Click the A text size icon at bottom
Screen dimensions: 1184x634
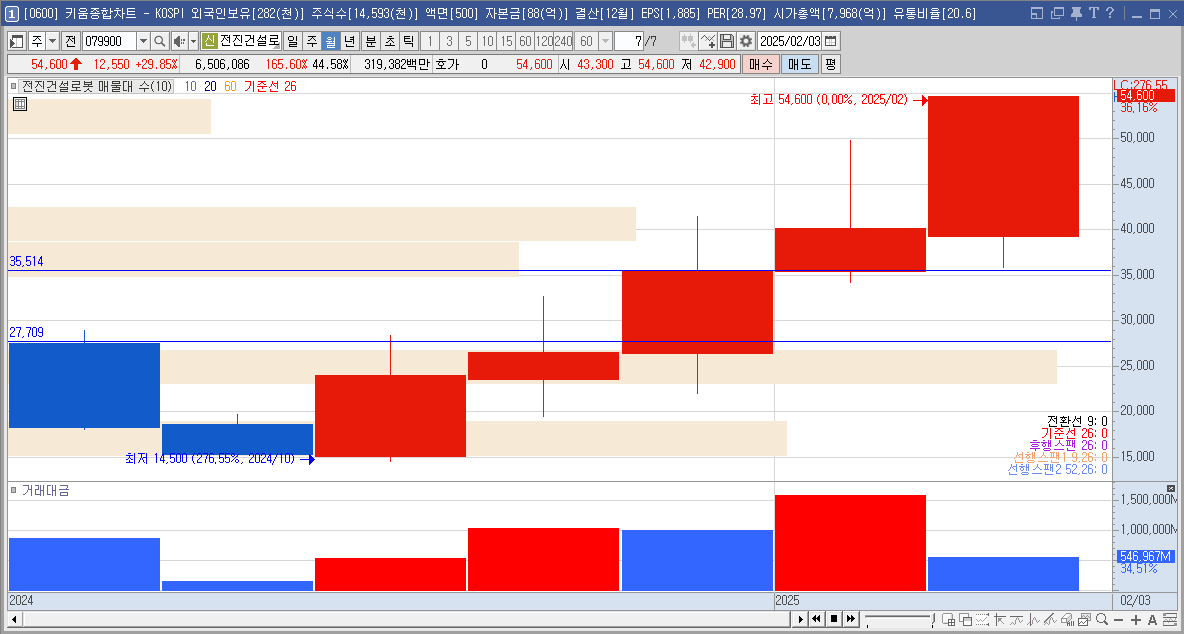1152,620
